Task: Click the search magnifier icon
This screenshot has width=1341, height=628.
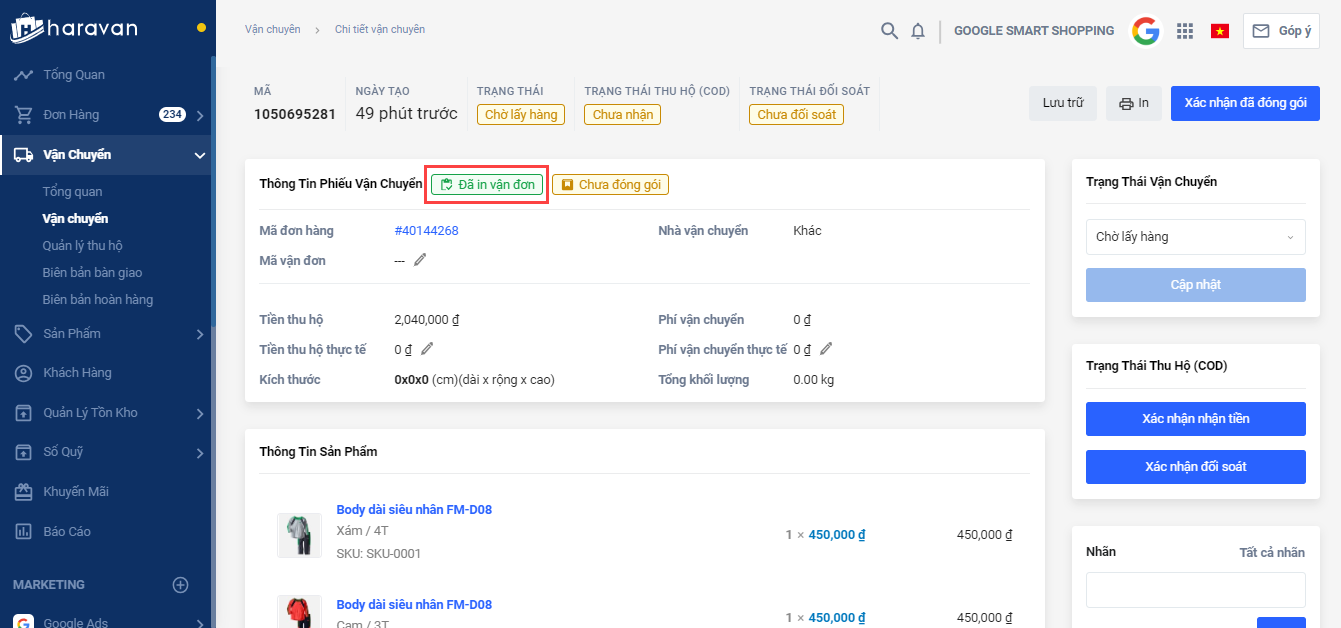Action: pos(888,31)
